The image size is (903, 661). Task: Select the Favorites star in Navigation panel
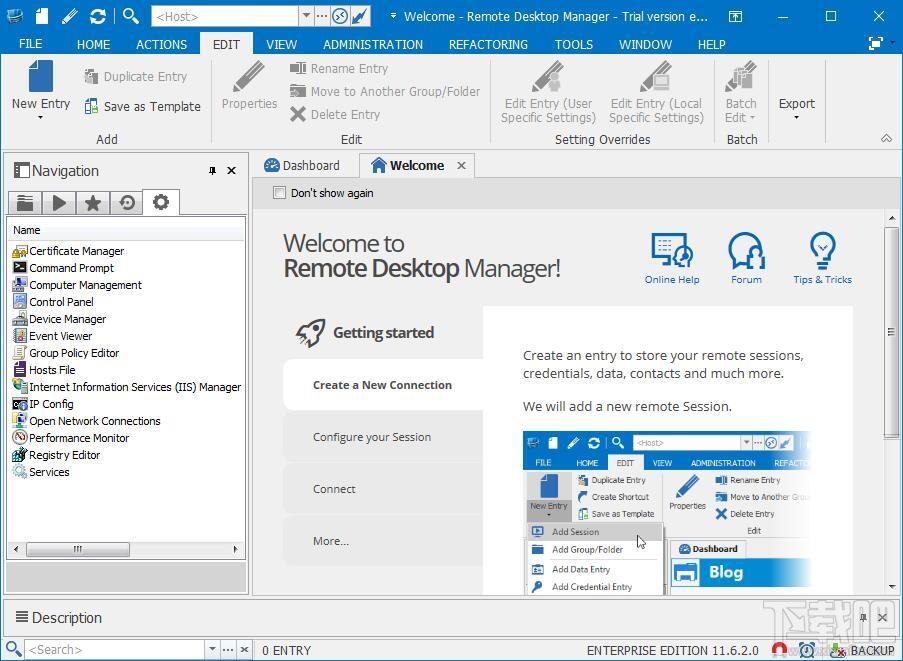click(x=92, y=202)
